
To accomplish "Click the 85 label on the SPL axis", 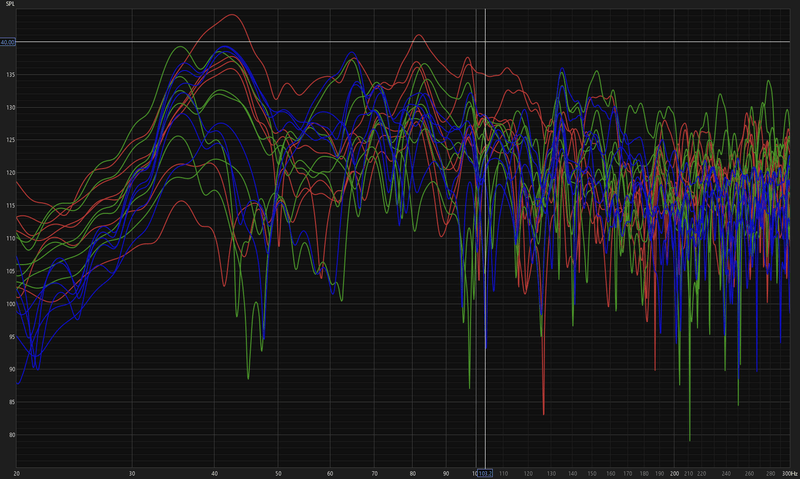I will point(12,402).
